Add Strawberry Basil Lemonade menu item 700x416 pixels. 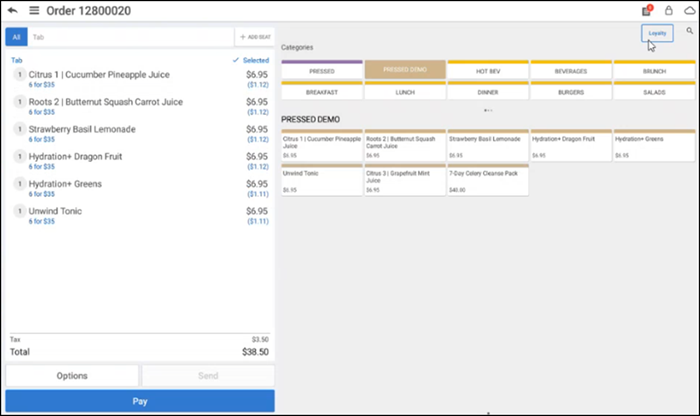[x=488, y=146]
